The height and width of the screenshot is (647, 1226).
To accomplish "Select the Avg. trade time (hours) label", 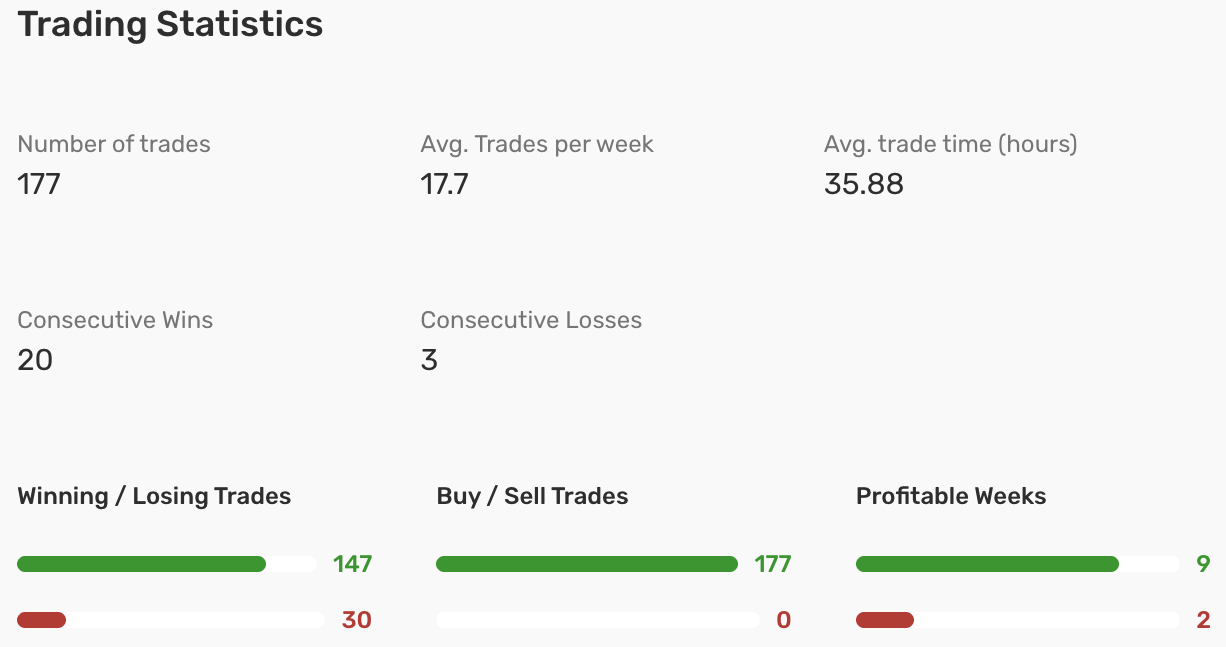I will tap(951, 144).
